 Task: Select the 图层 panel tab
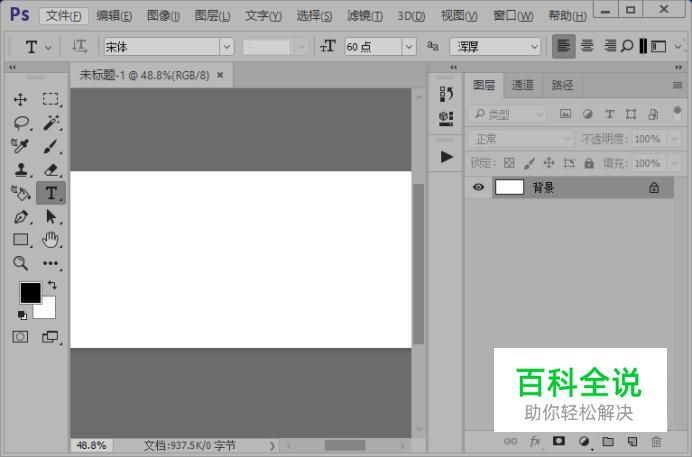click(484, 85)
